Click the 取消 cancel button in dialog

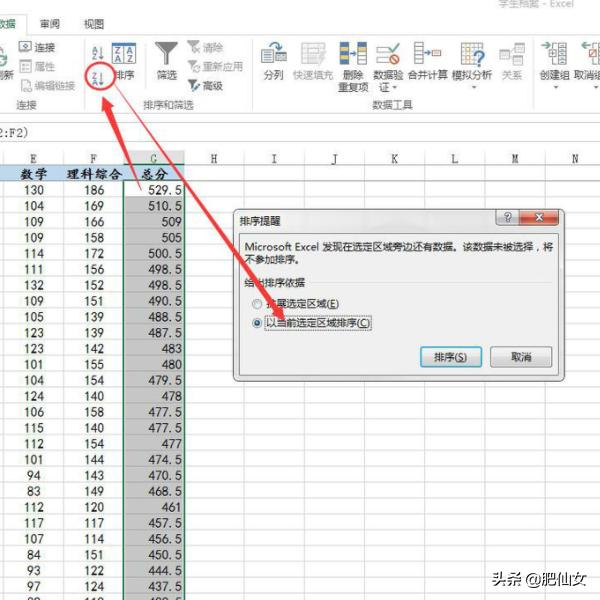coord(521,357)
